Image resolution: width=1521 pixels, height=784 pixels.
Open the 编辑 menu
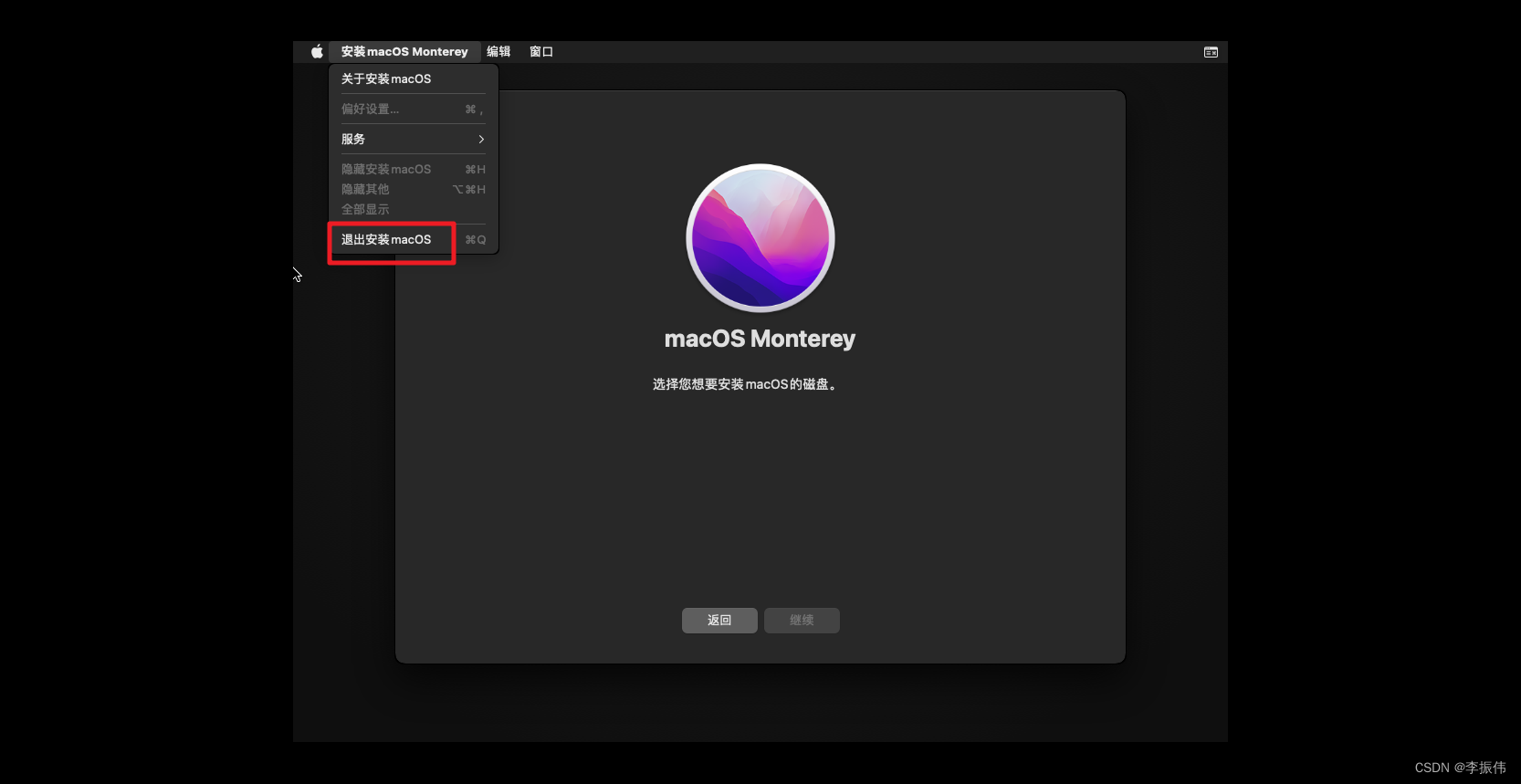point(498,52)
